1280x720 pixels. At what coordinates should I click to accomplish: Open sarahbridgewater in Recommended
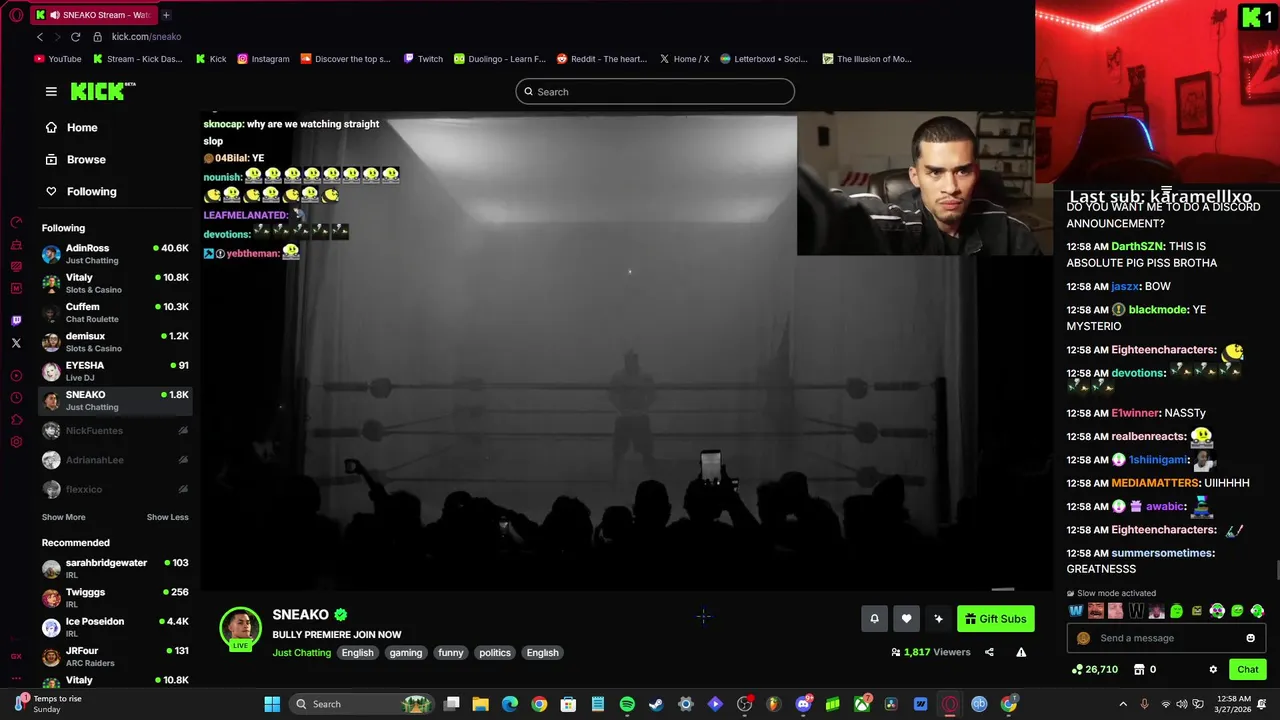coord(115,569)
